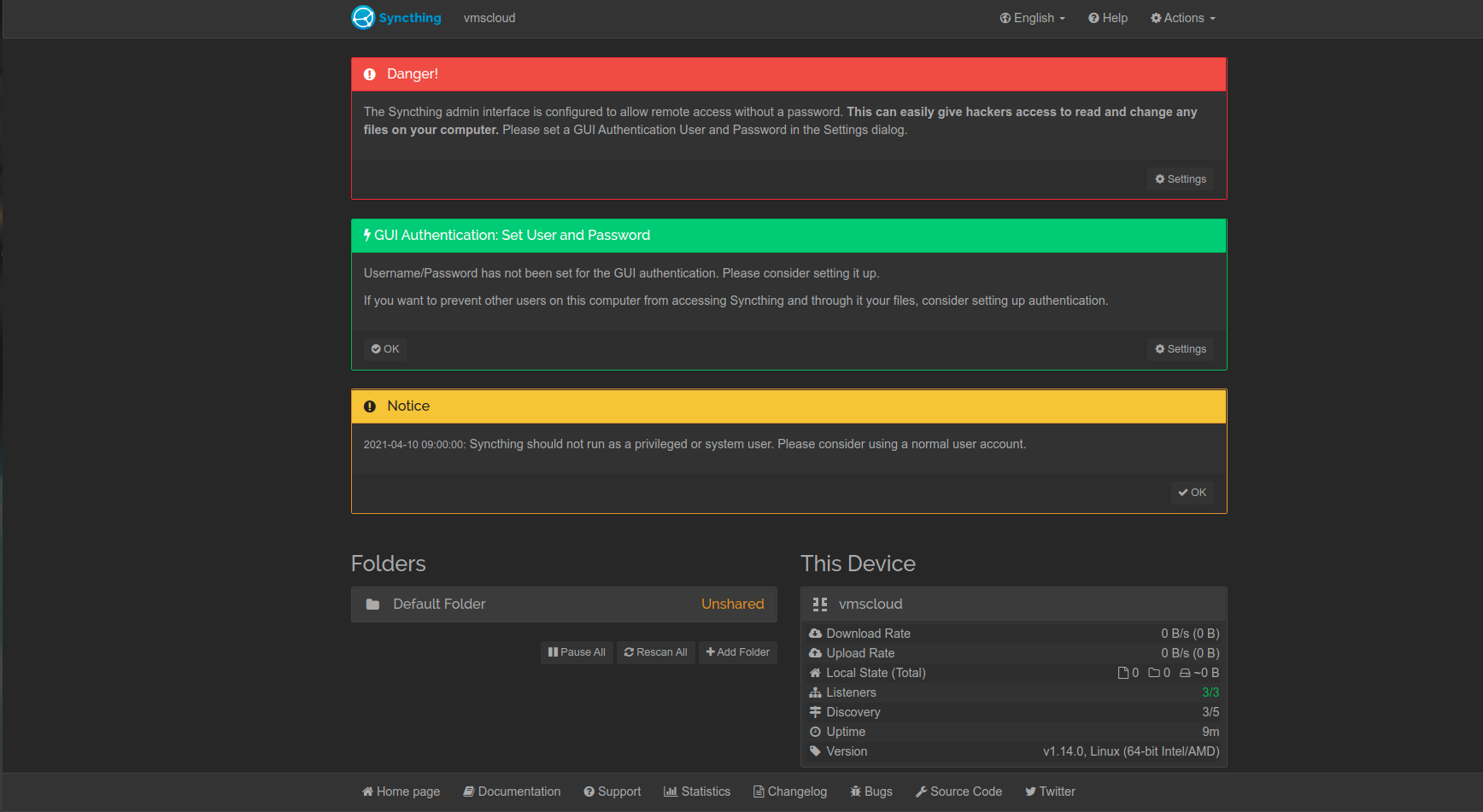The image size is (1483, 812).
Task: Open the Home page footer link
Action: click(402, 792)
